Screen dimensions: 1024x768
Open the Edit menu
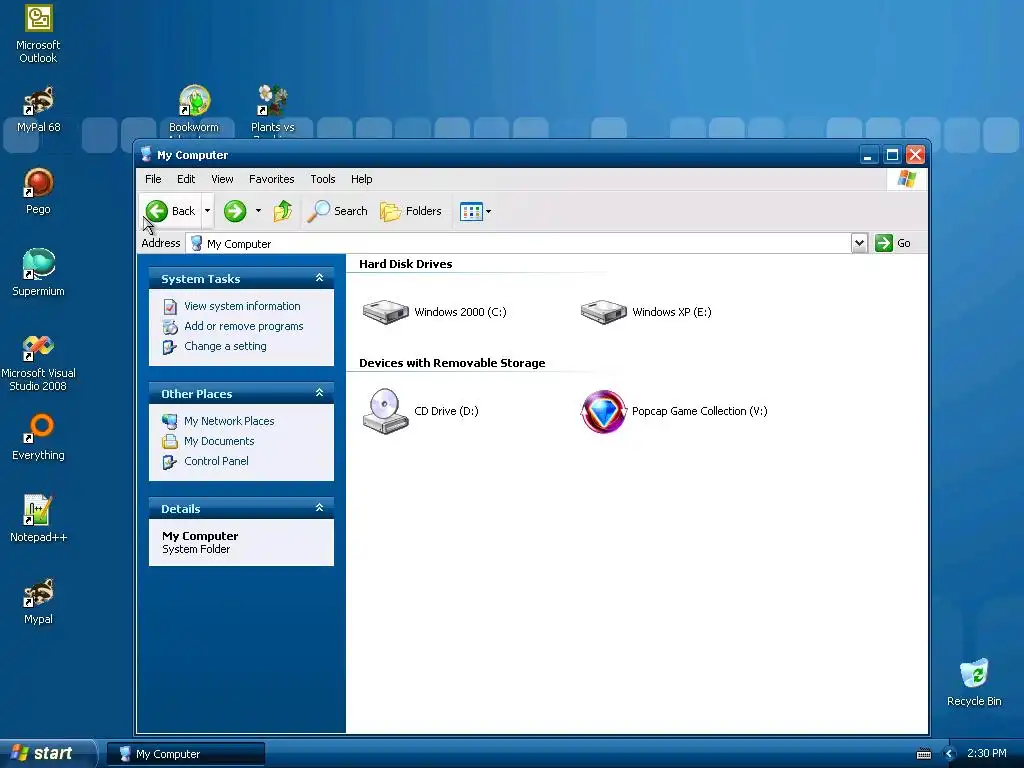(186, 179)
